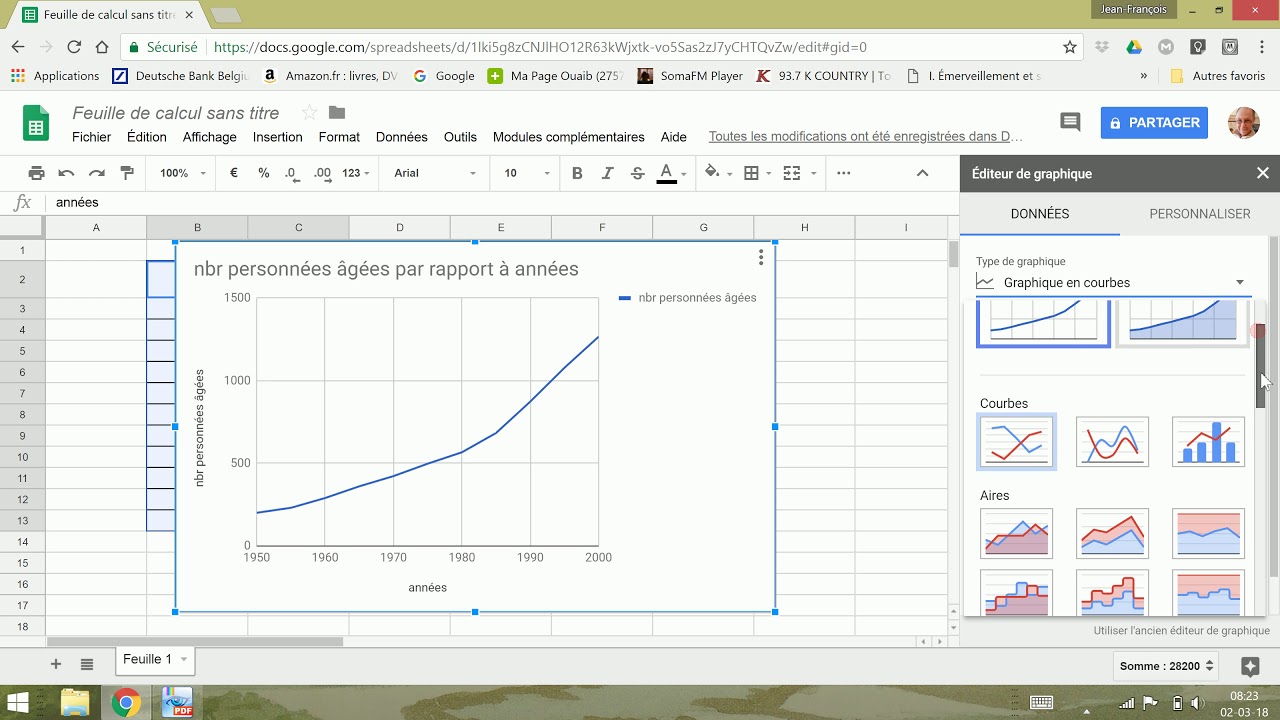The width and height of the screenshot is (1280, 720).
Task: Open the fill color picker
Action: click(x=716, y=173)
